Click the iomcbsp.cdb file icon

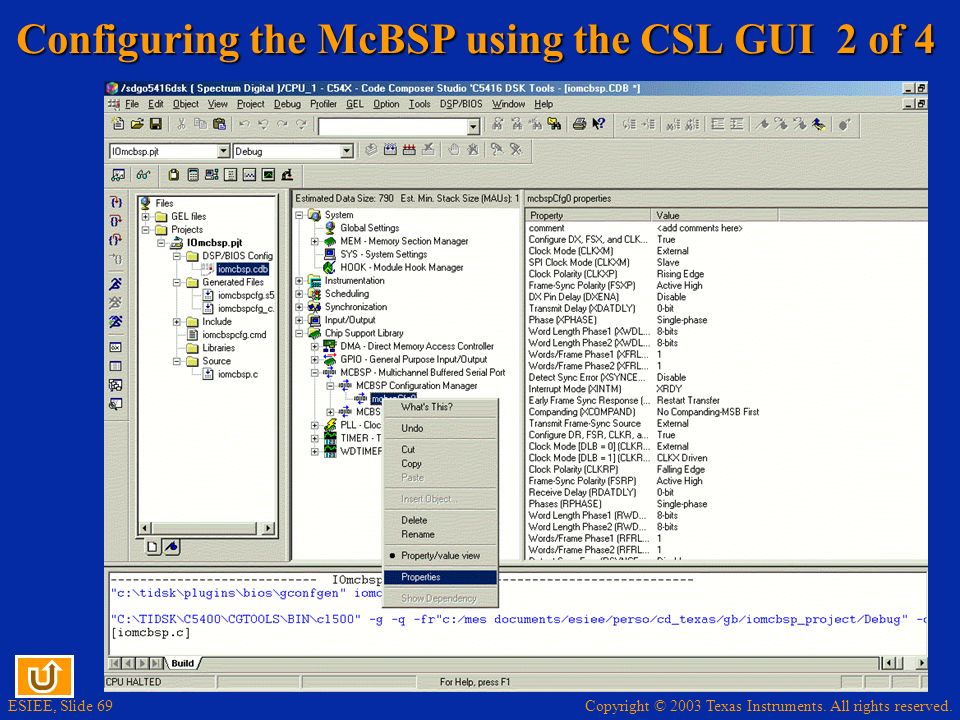[x=208, y=269]
